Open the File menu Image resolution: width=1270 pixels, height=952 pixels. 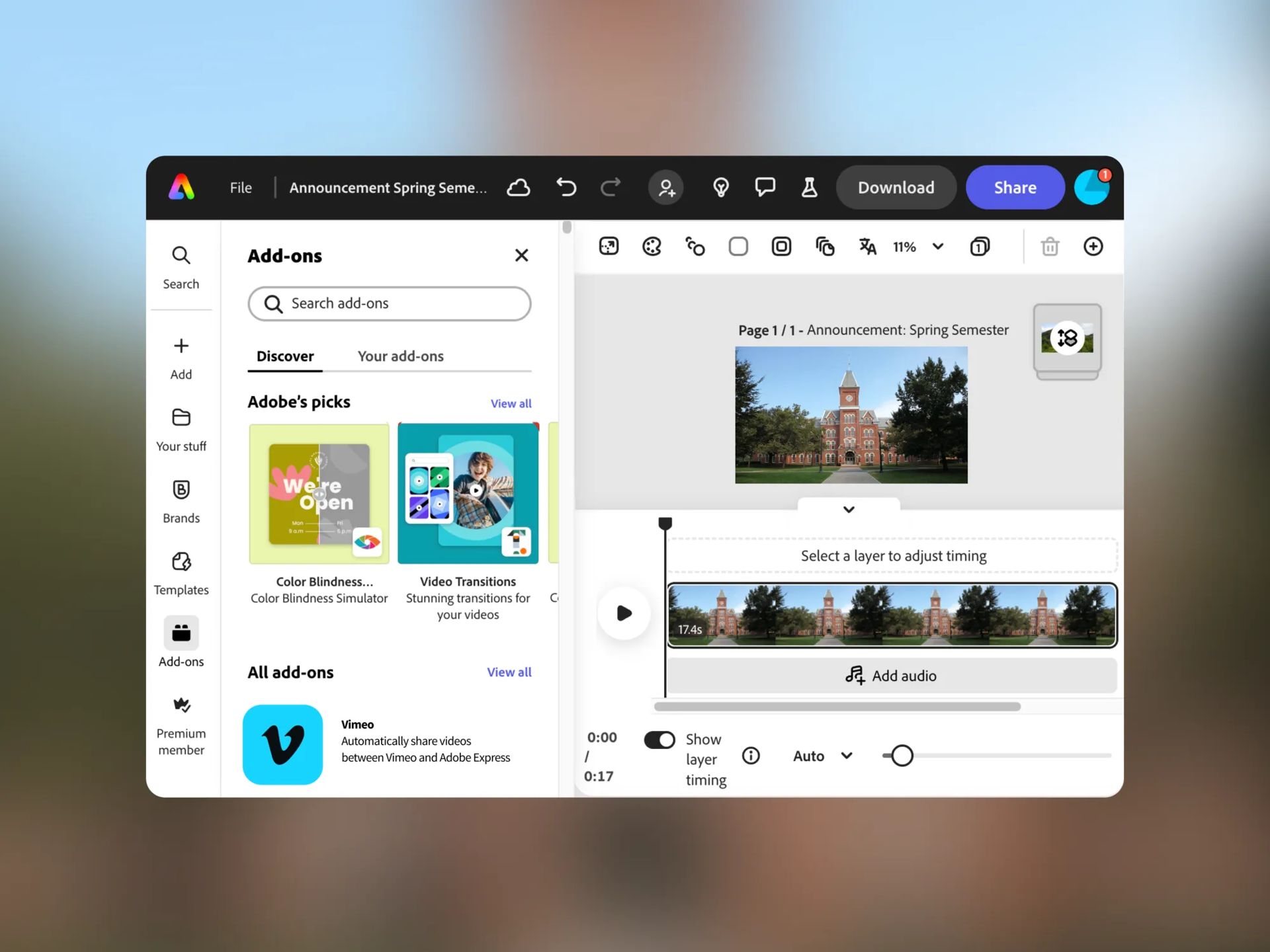(241, 188)
